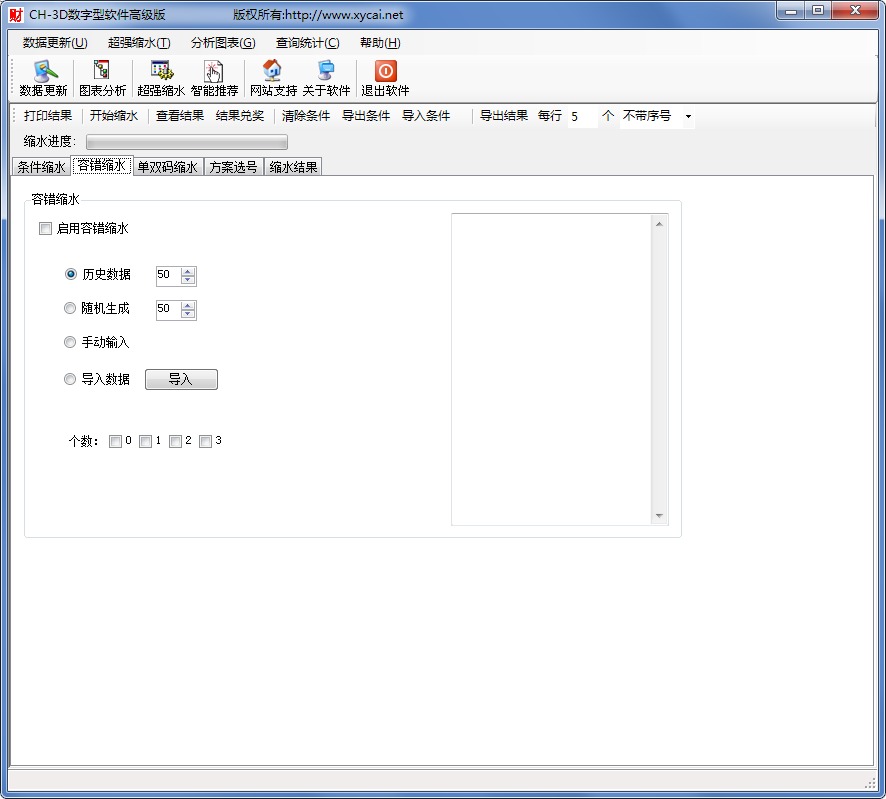Launch 智能推荐 via its toolbar icon

[x=213, y=77]
